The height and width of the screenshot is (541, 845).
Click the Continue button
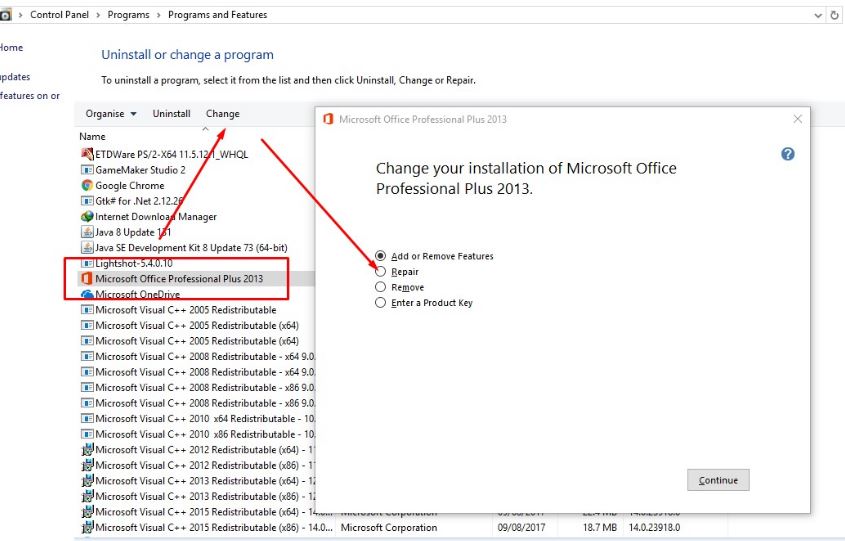[718, 480]
